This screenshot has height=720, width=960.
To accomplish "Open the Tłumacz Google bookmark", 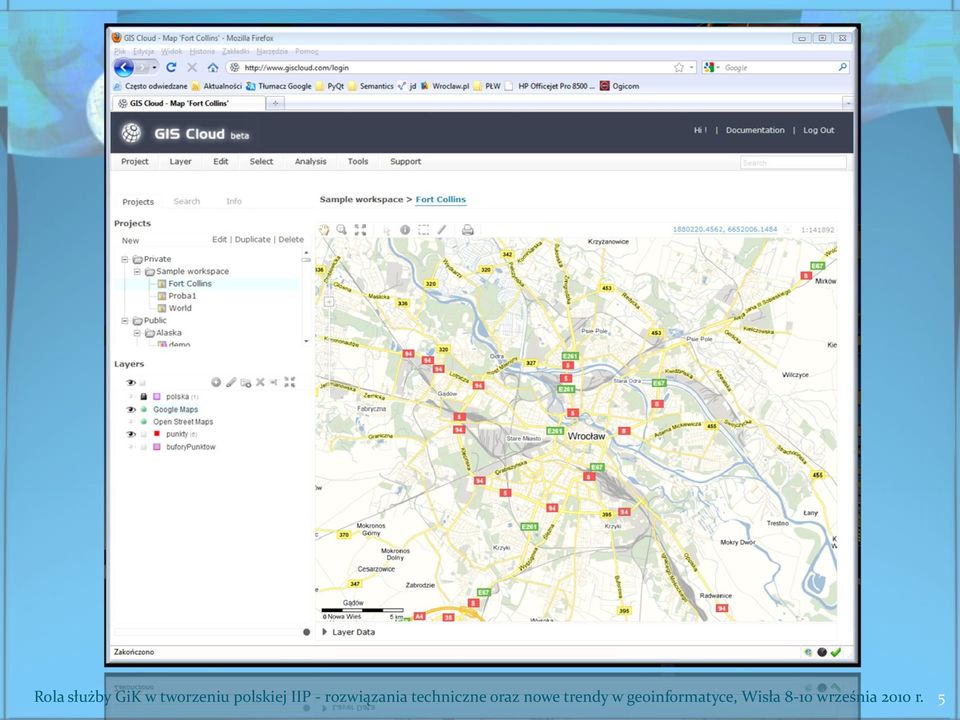I will point(279,86).
